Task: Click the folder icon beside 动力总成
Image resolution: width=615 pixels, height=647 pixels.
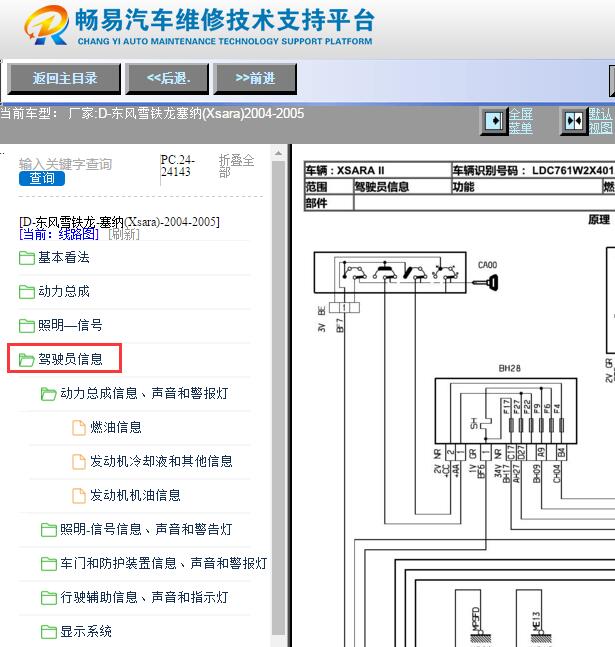Action: (27, 292)
